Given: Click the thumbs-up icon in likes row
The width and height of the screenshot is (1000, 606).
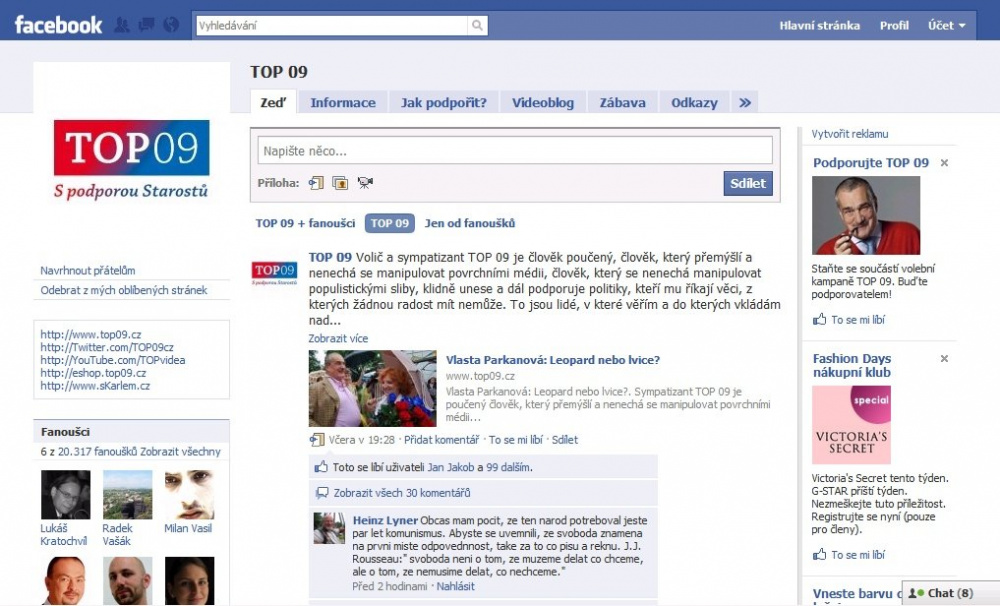Looking at the screenshot, I should [321, 467].
